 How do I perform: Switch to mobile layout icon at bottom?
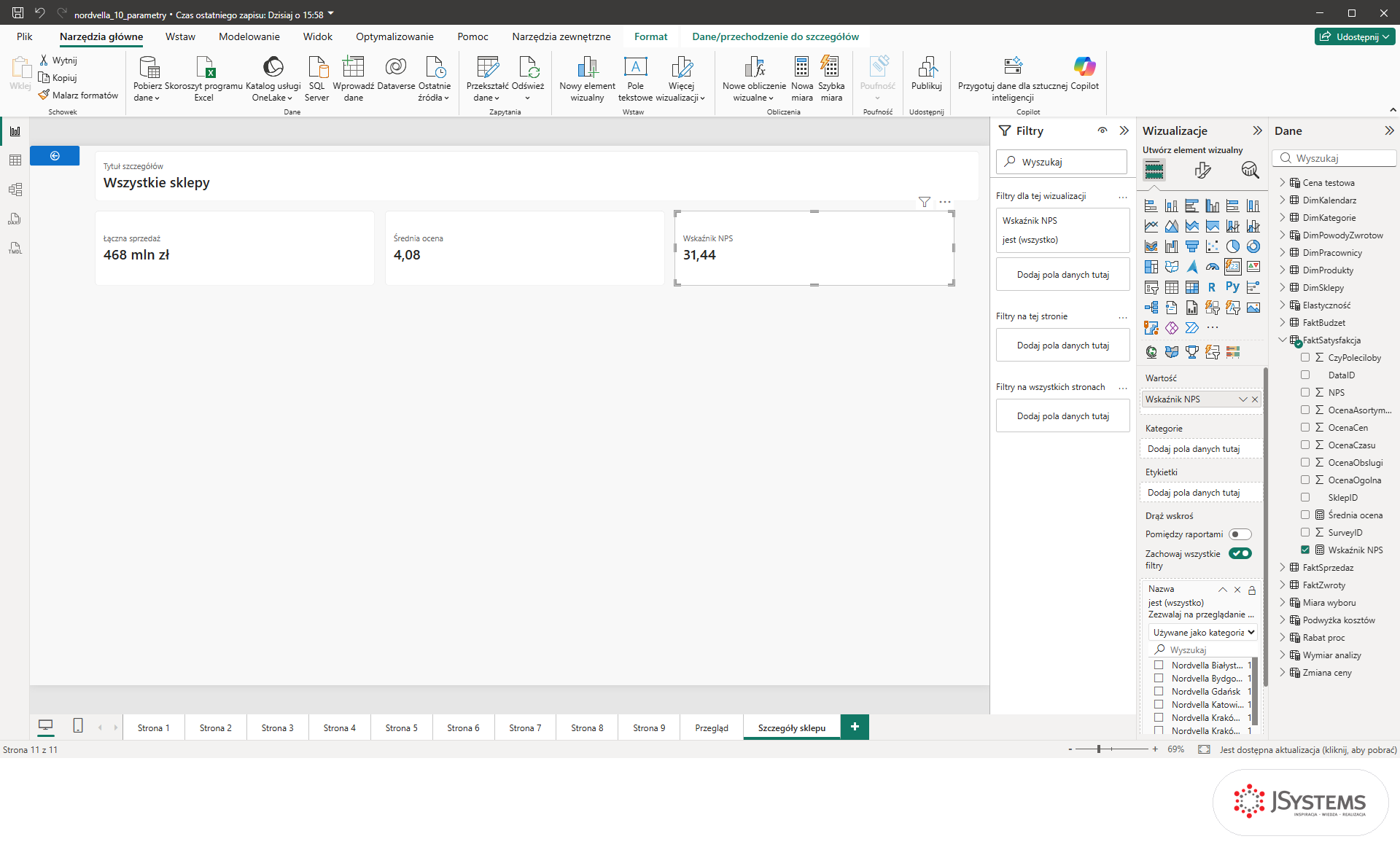pyautogui.click(x=78, y=725)
